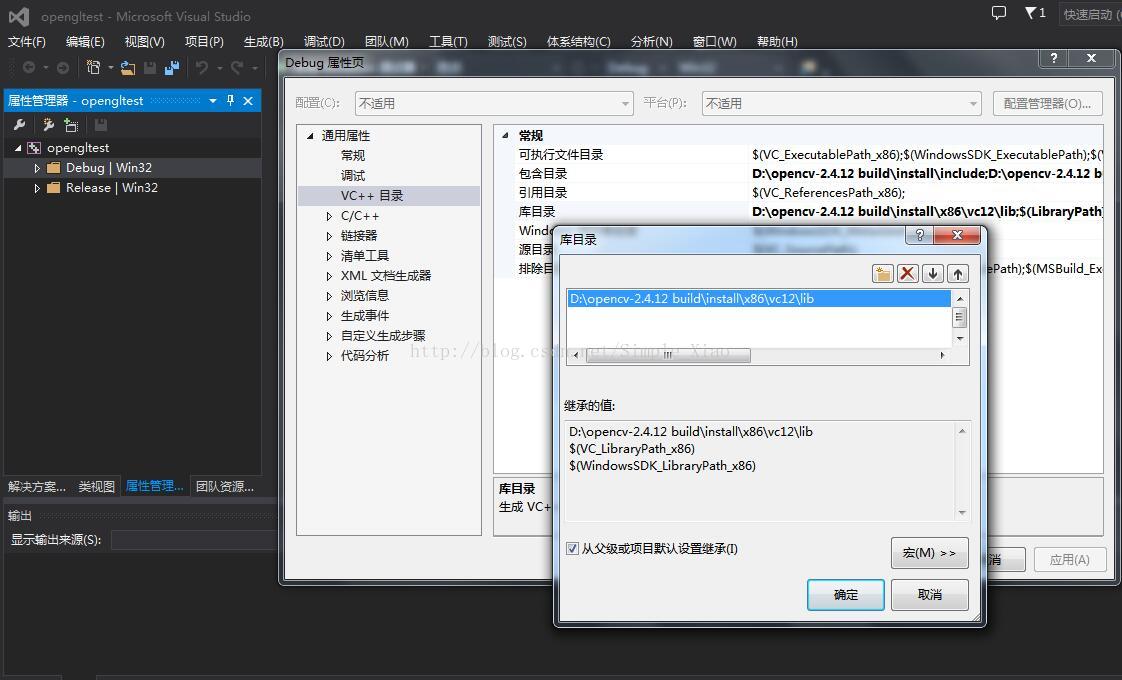Click the redo icon in main toolbar
This screenshot has height=680, width=1122.
pyautogui.click(x=237, y=67)
